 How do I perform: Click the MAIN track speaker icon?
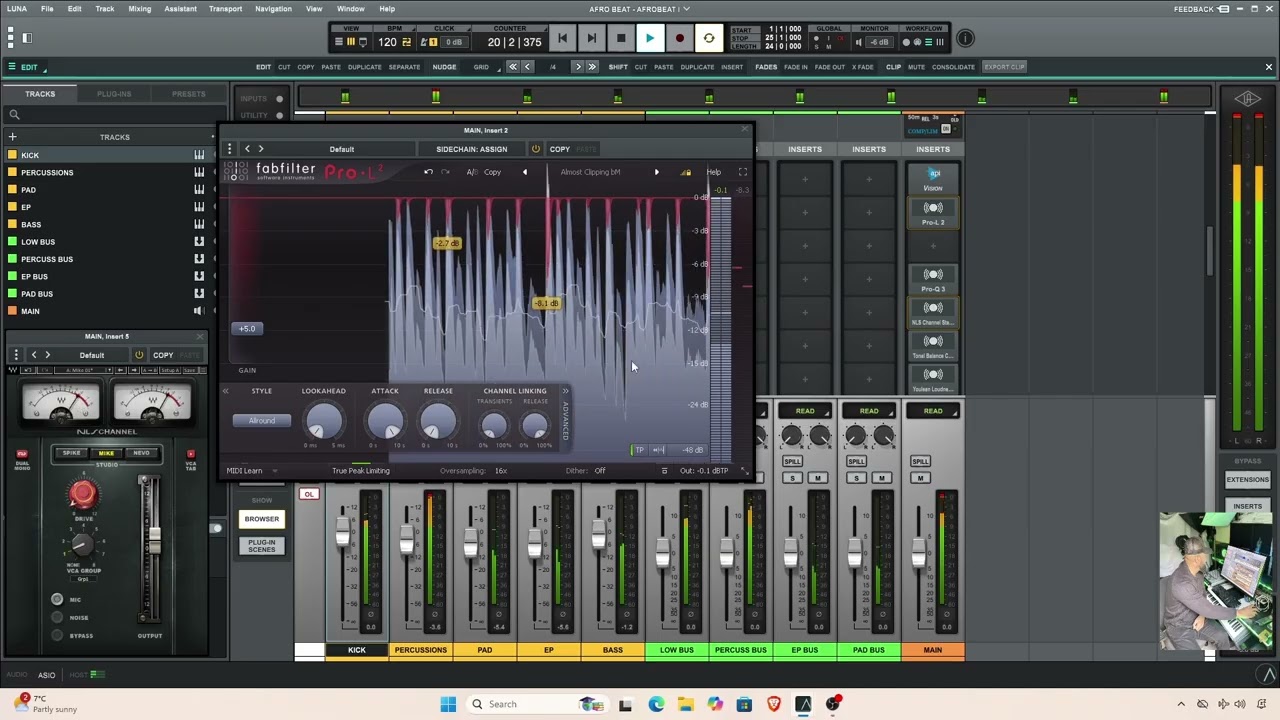coord(199,311)
